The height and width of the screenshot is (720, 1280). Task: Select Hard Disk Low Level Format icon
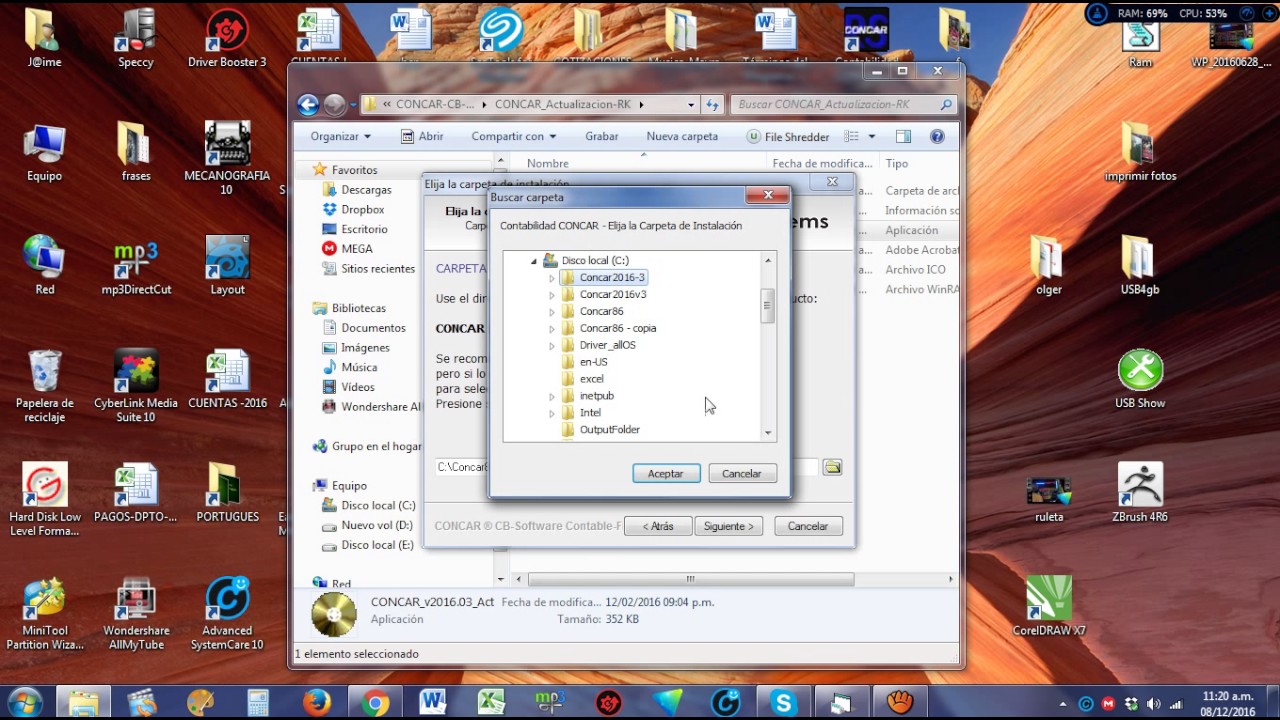(x=45, y=500)
